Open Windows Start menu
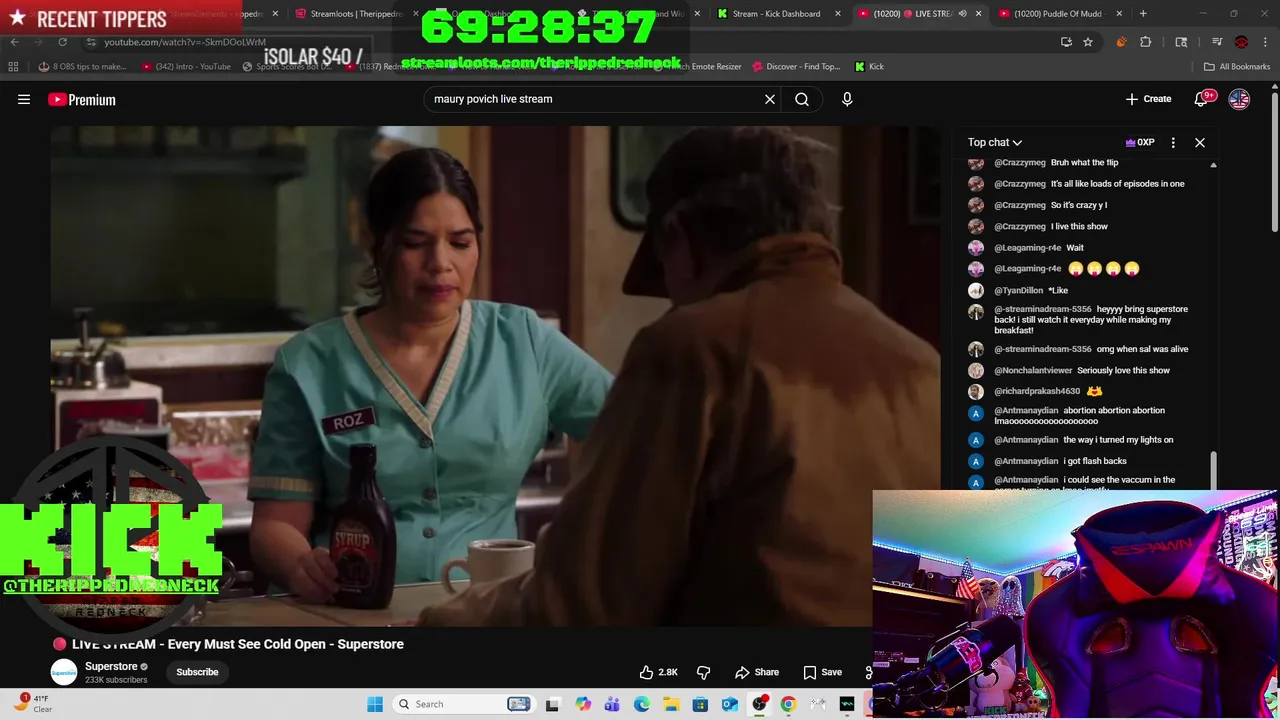 [x=375, y=704]
